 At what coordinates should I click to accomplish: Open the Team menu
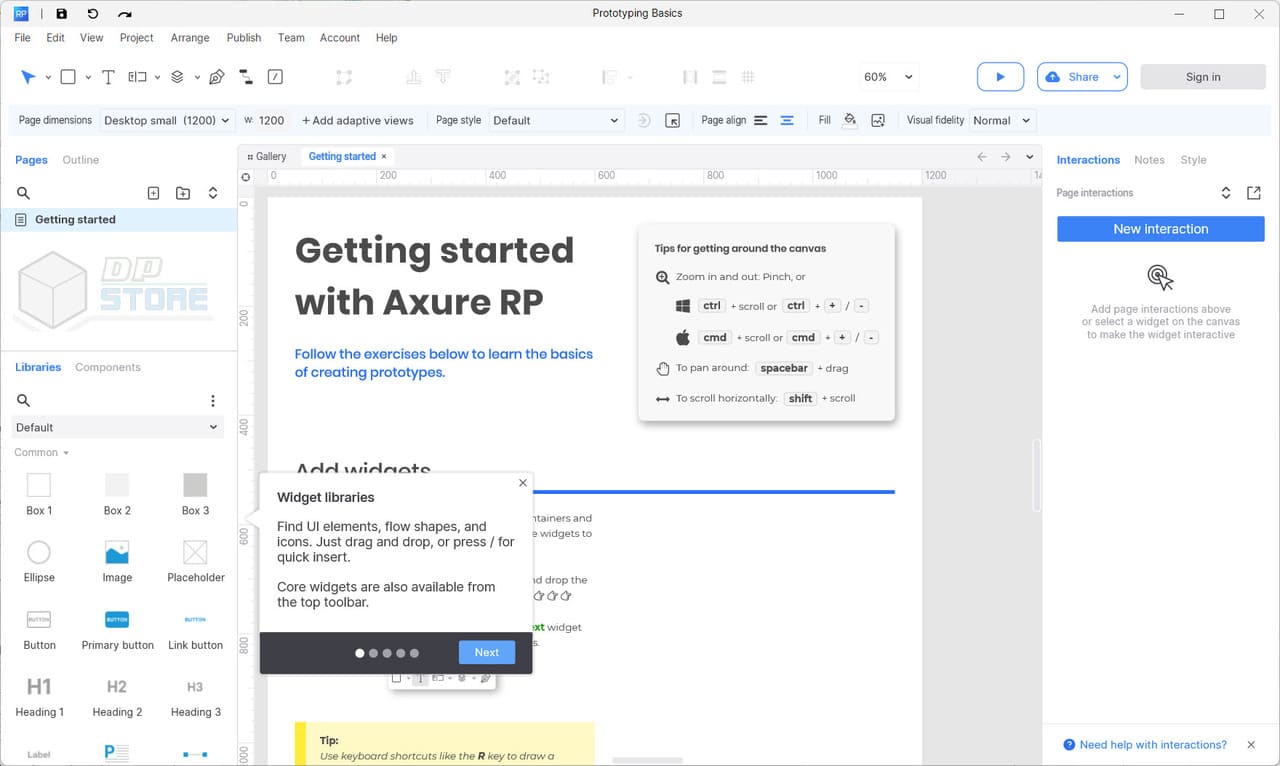(291, 38)
